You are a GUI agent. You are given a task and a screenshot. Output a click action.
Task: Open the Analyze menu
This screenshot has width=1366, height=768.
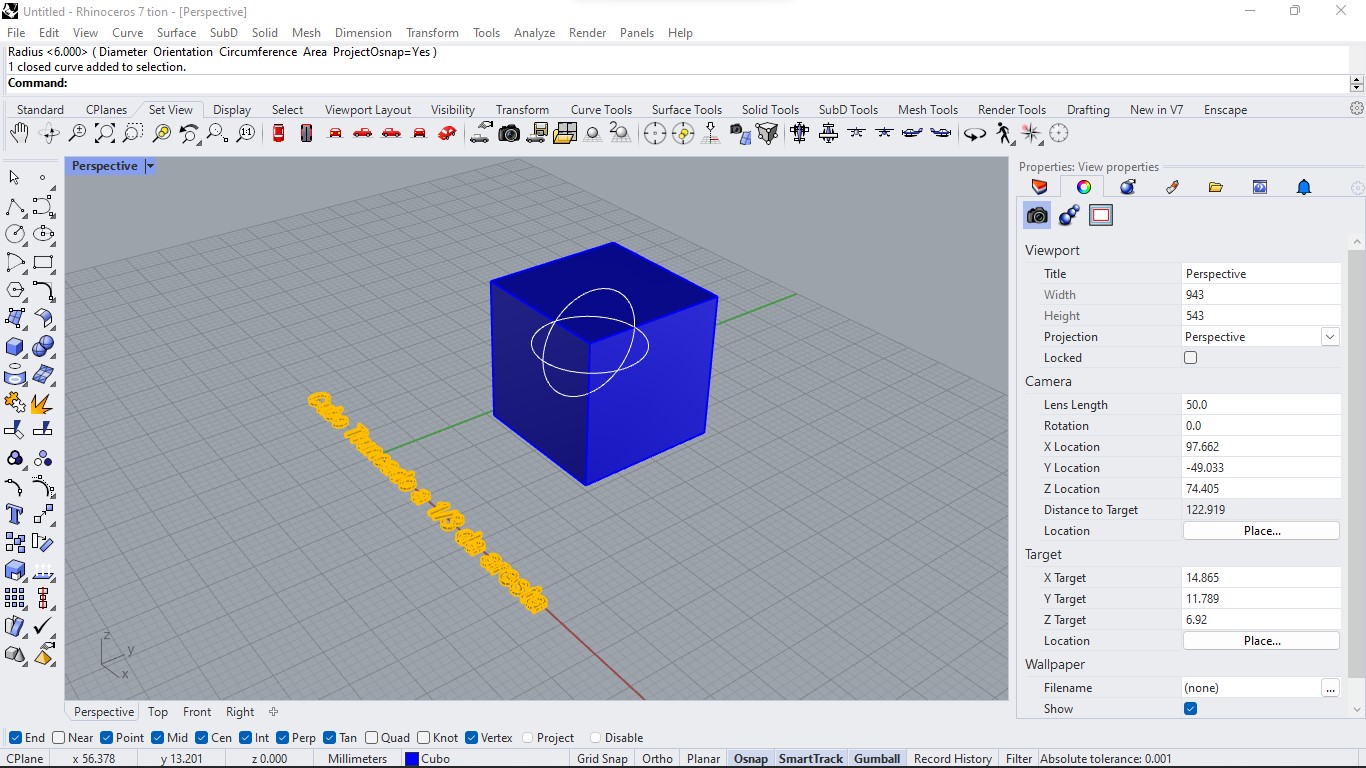tap(534, 33)
